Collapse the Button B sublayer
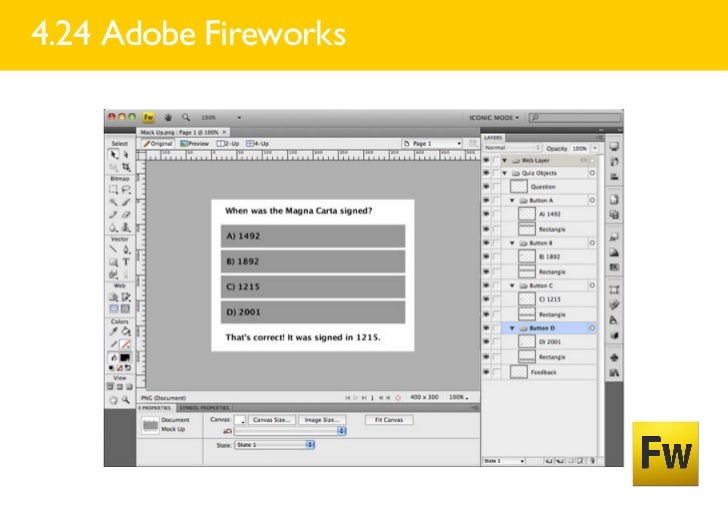The image size is (728, 515). click(513, 243)
